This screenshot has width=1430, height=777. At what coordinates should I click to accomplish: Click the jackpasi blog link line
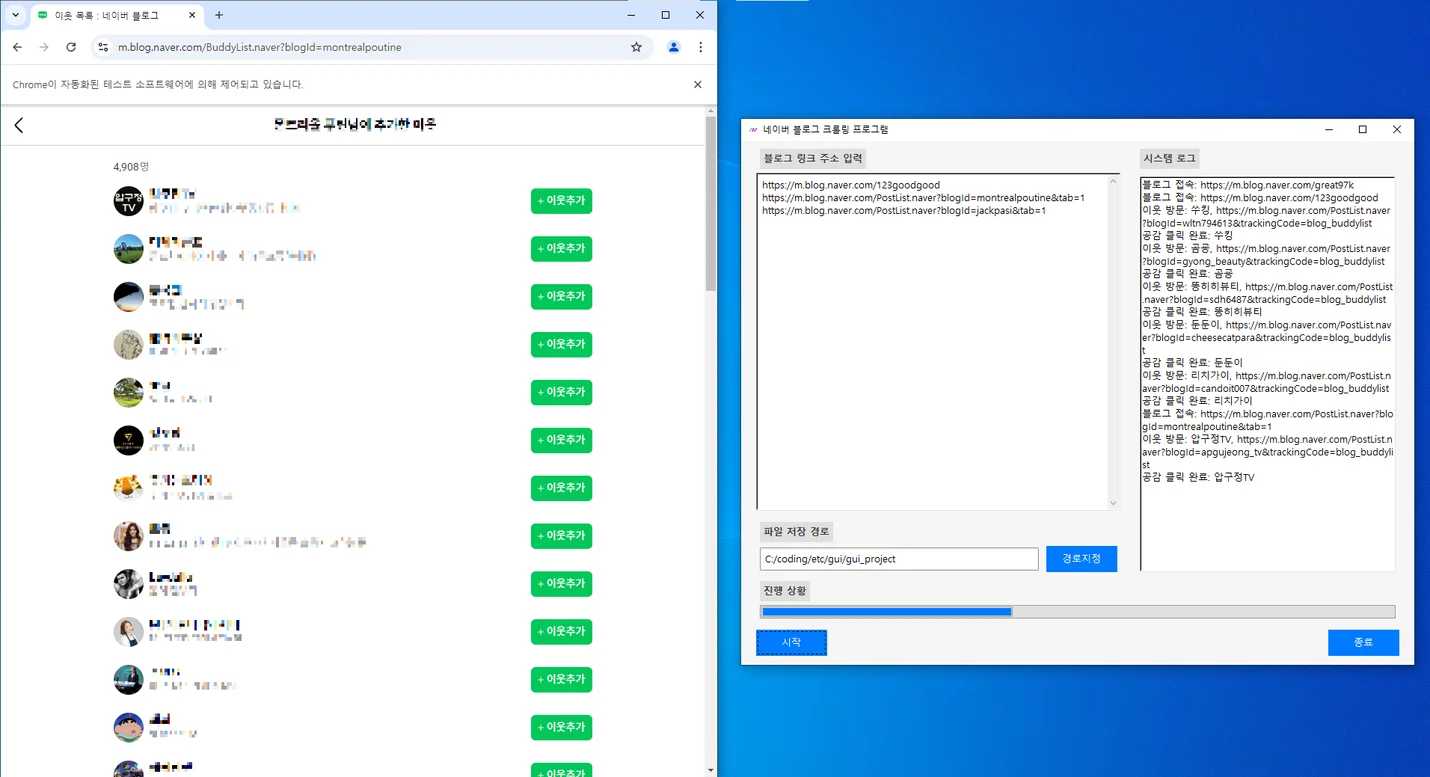pyautogui.click(x=904, y=211)
